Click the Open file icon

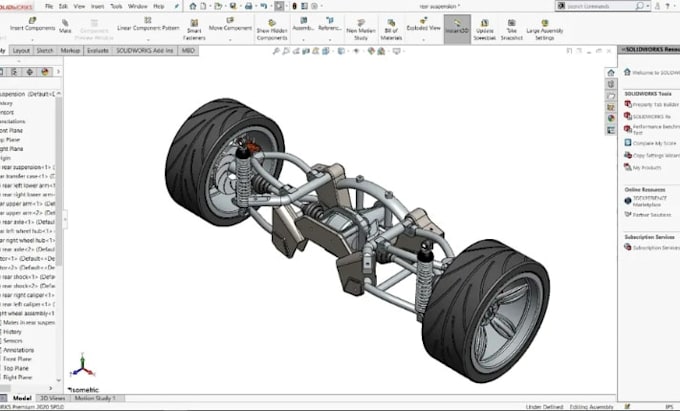[218, 6]
